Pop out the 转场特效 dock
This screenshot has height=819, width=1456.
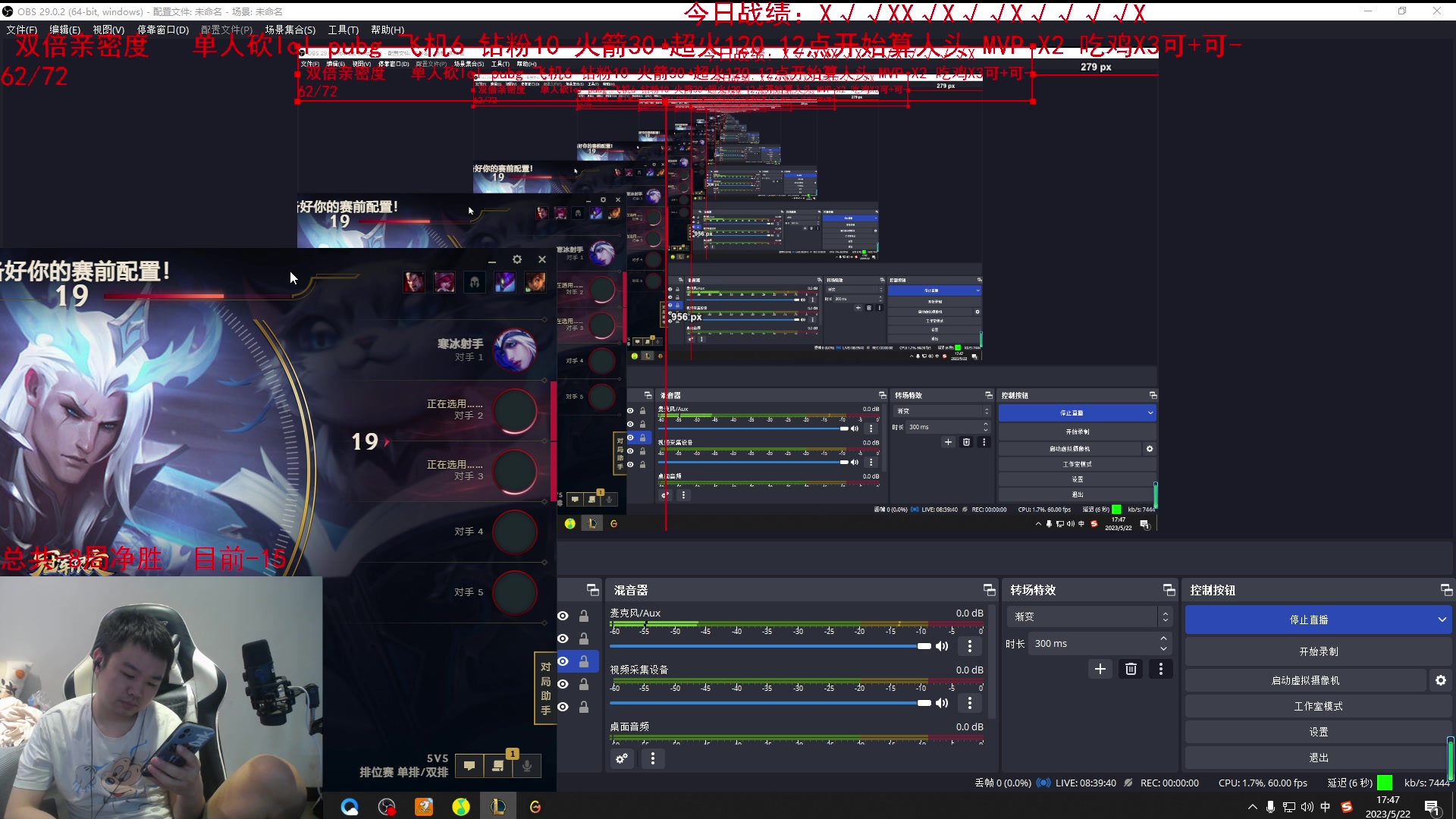pyautogui.click(x=1169, y=590)
